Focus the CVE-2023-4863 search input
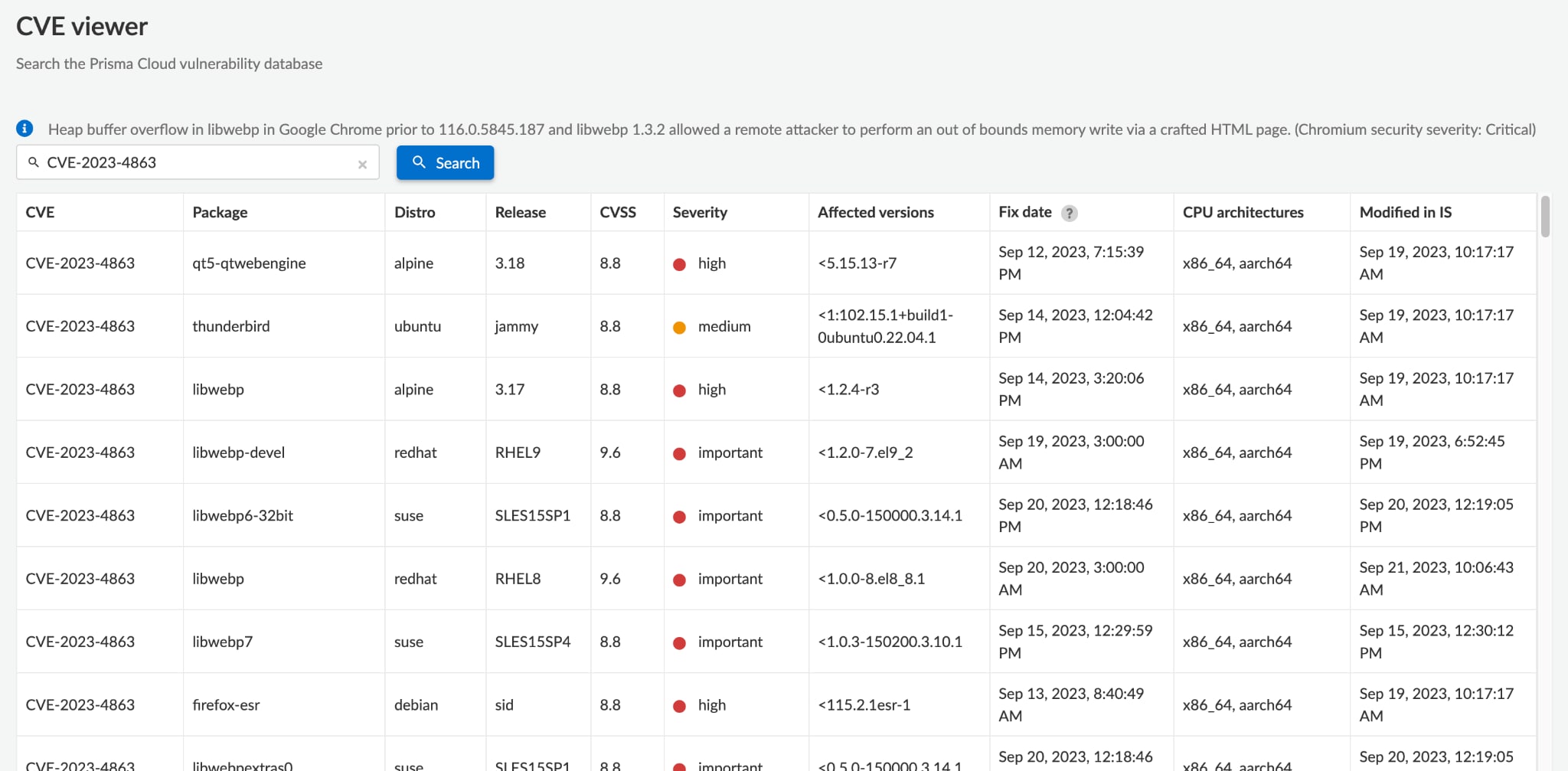Viewport: 1568px width, 771px height. [x=198, y=162]
